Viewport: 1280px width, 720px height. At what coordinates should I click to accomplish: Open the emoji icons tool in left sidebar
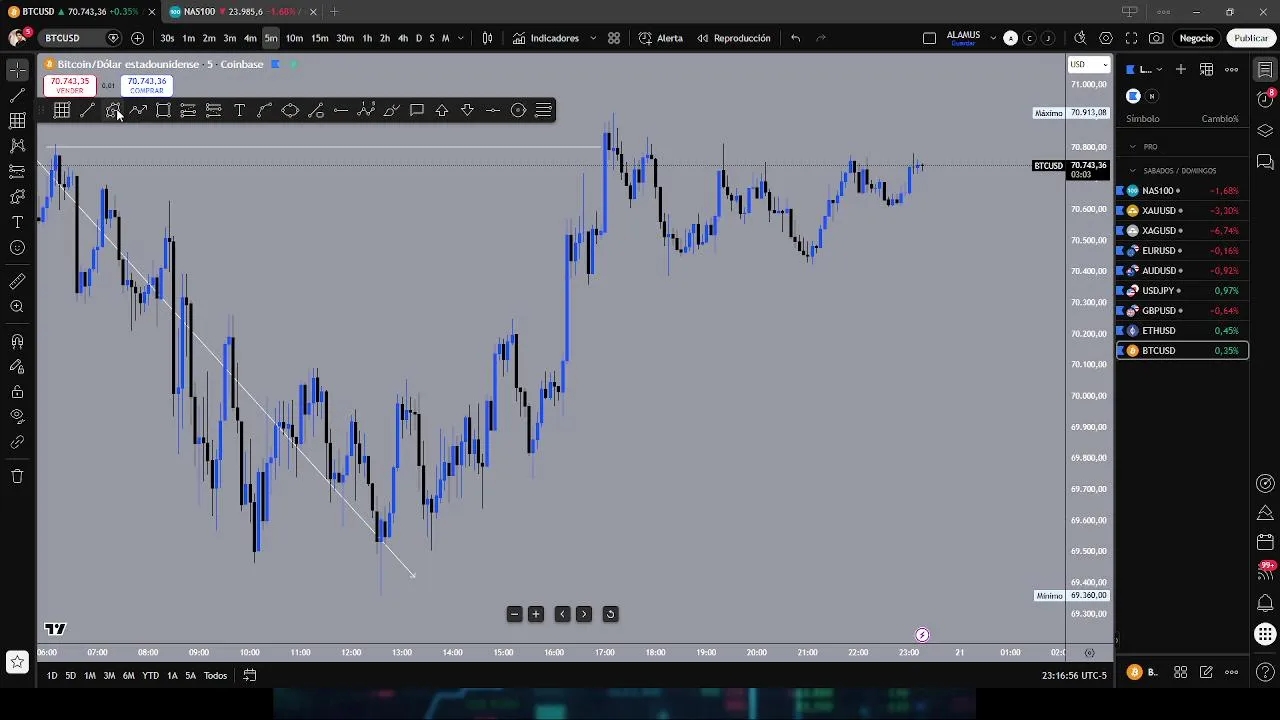[17, 248]
